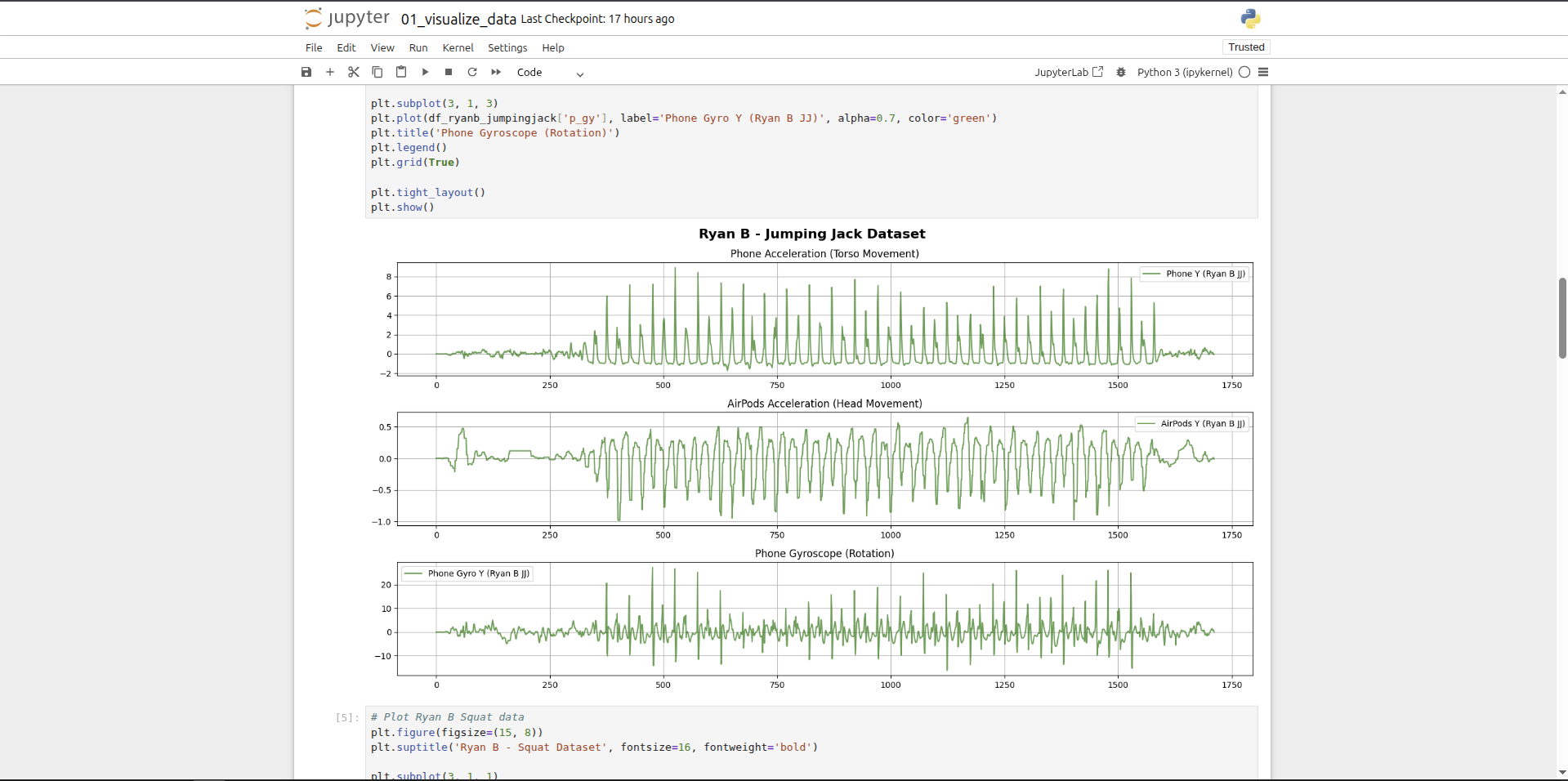
Task: Click the vertical scrollbar thumb
Action: pyautogui.click(x=1562, y=318)
